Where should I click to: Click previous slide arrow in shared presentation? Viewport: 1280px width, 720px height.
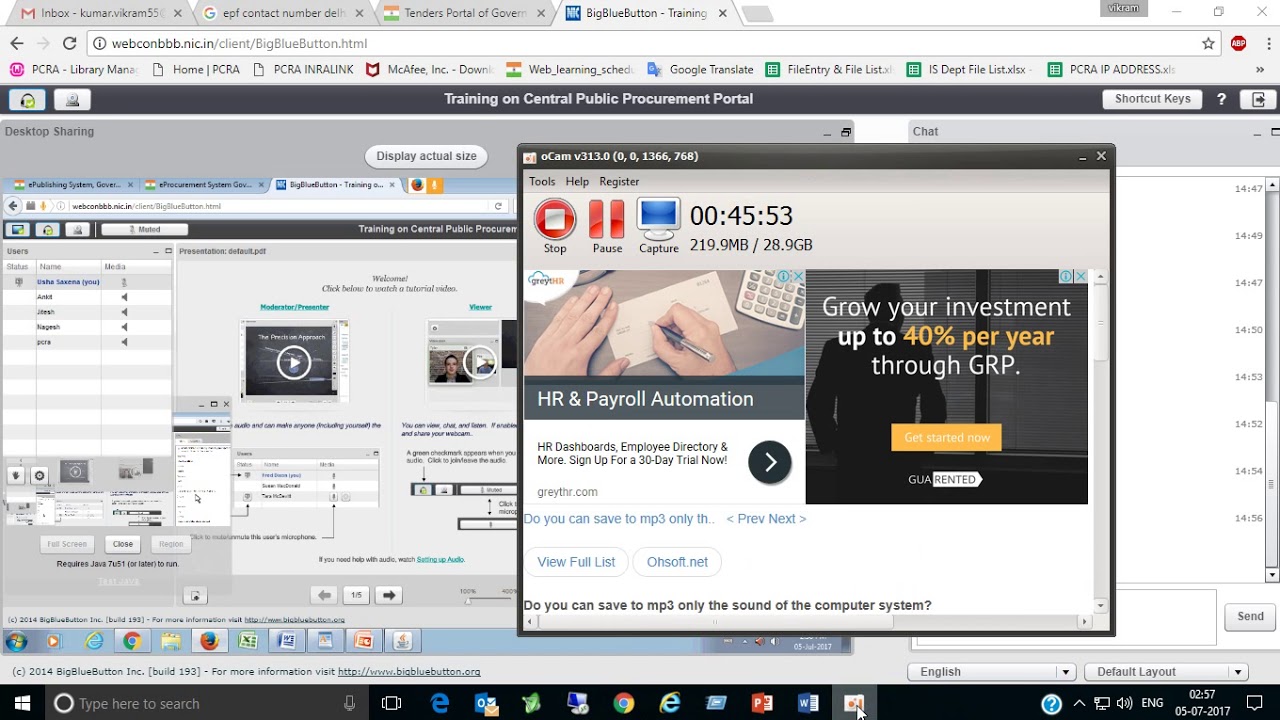click(x=324, y=595)
